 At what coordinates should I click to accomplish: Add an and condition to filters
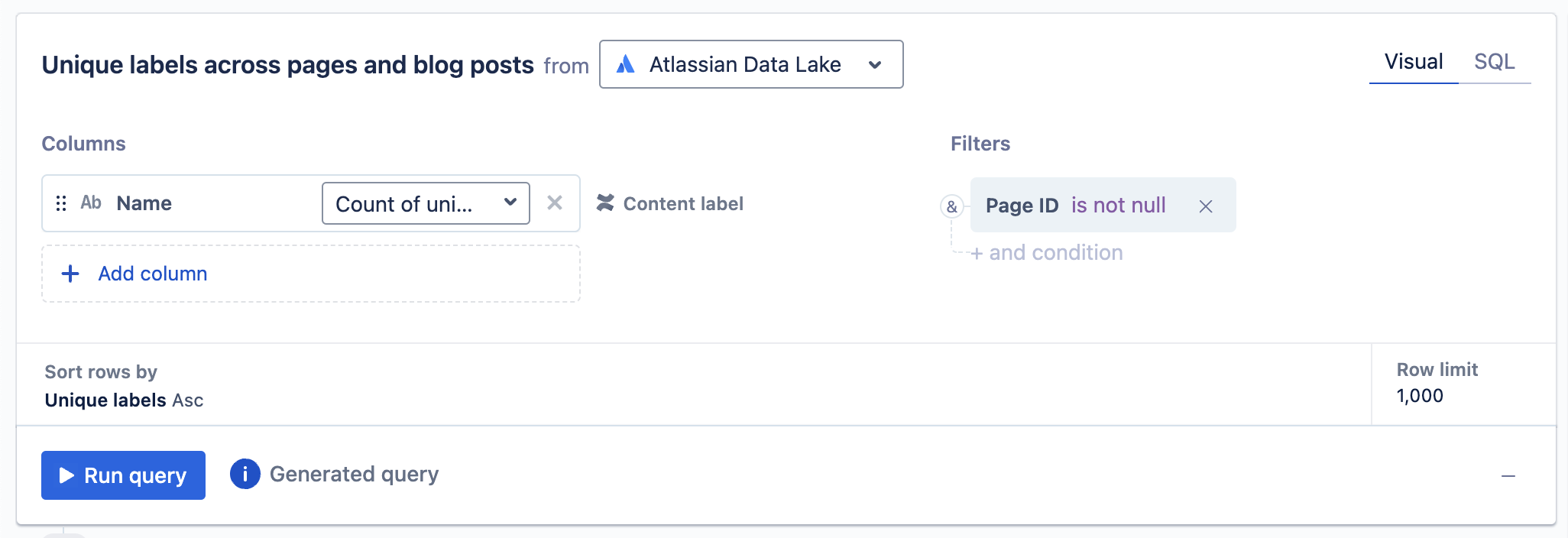(x=1047, y=253)
